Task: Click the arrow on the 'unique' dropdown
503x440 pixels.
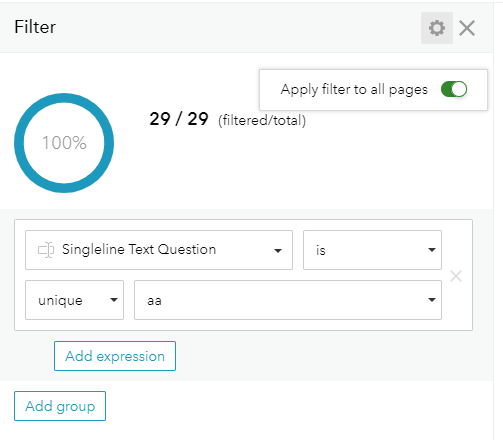Action: point(114,300)
